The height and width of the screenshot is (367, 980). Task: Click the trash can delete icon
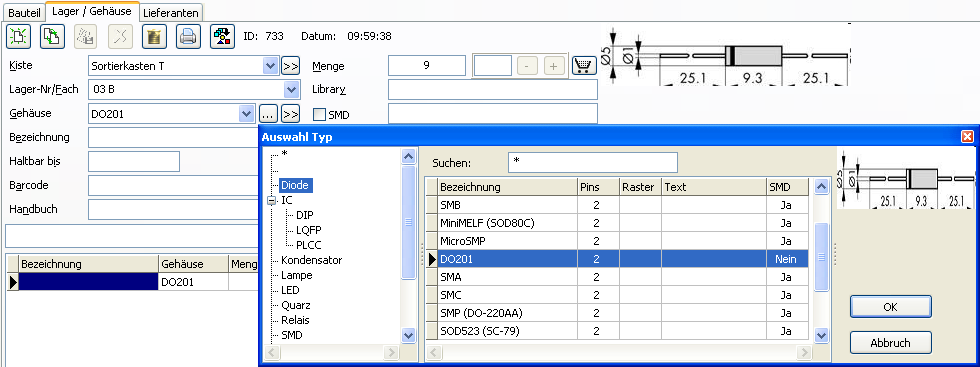pos(154,36)
